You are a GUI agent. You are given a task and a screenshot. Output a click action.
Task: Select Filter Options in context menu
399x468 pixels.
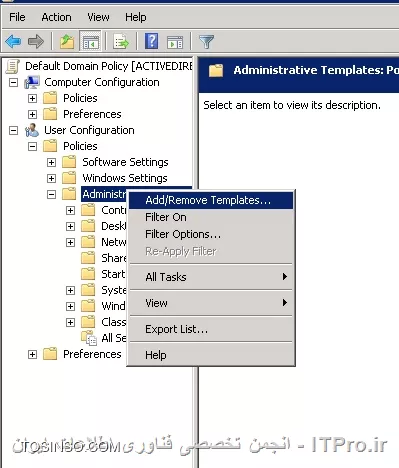tap(211, 234)
